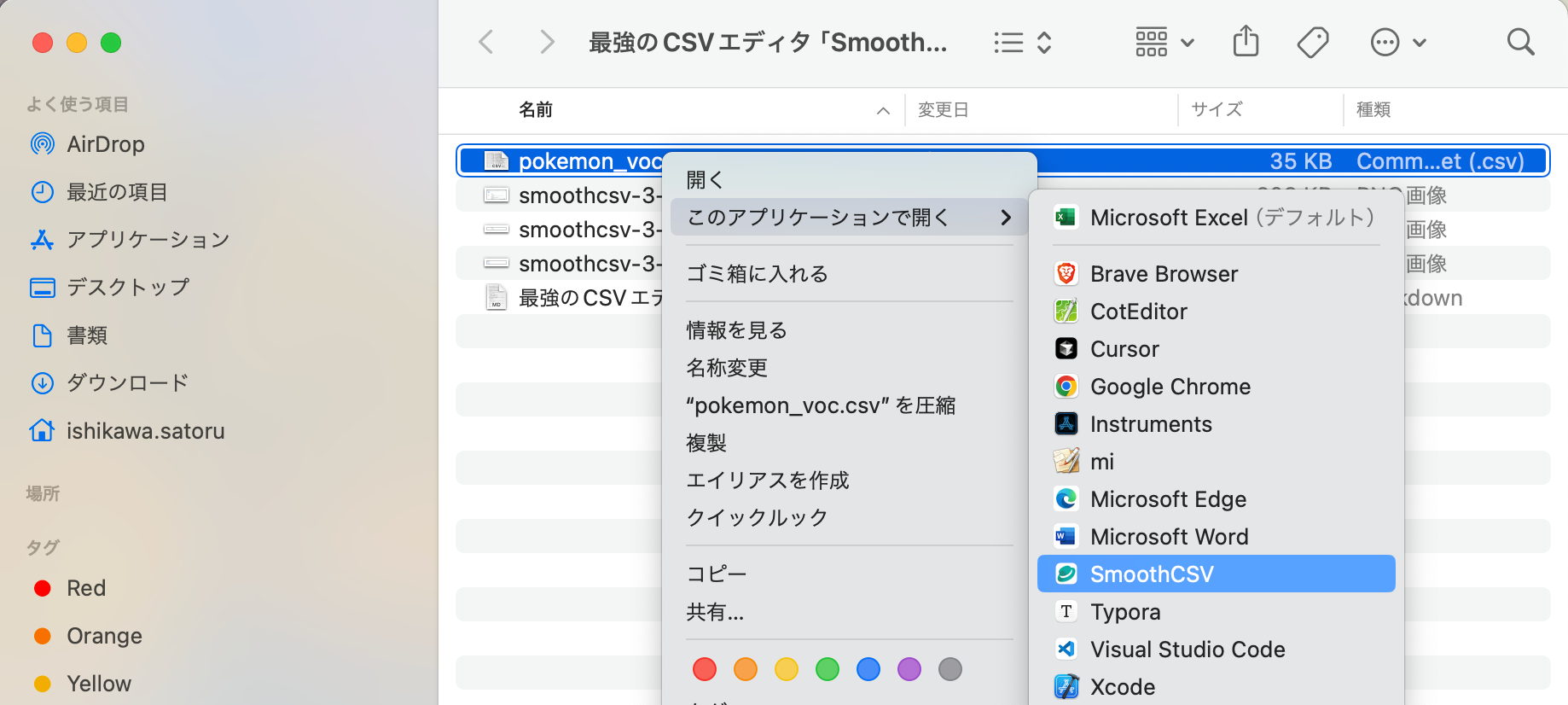Apply the purple tag color dot

coord(909,669)
